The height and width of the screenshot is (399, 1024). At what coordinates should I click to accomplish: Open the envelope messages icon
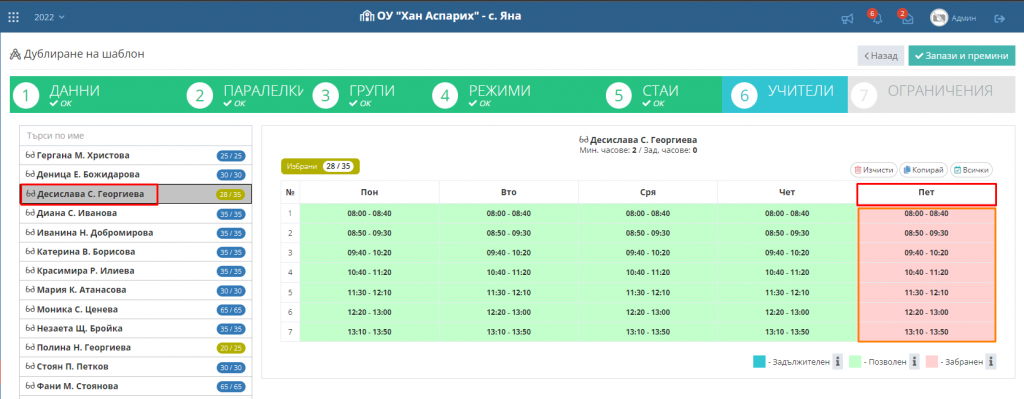point(907,19)
